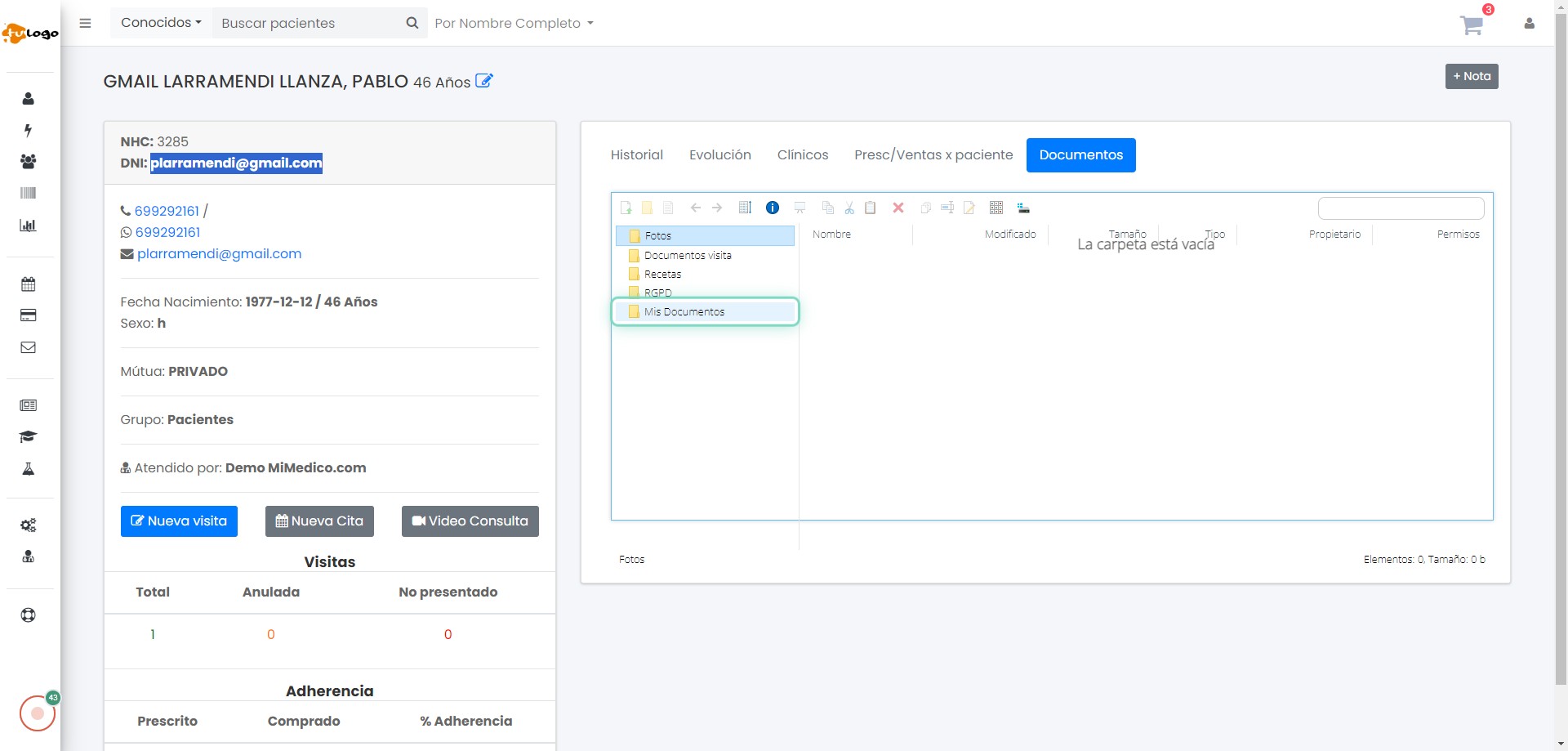
Task: Click the file manager search box
Action: click(1401, 208)
